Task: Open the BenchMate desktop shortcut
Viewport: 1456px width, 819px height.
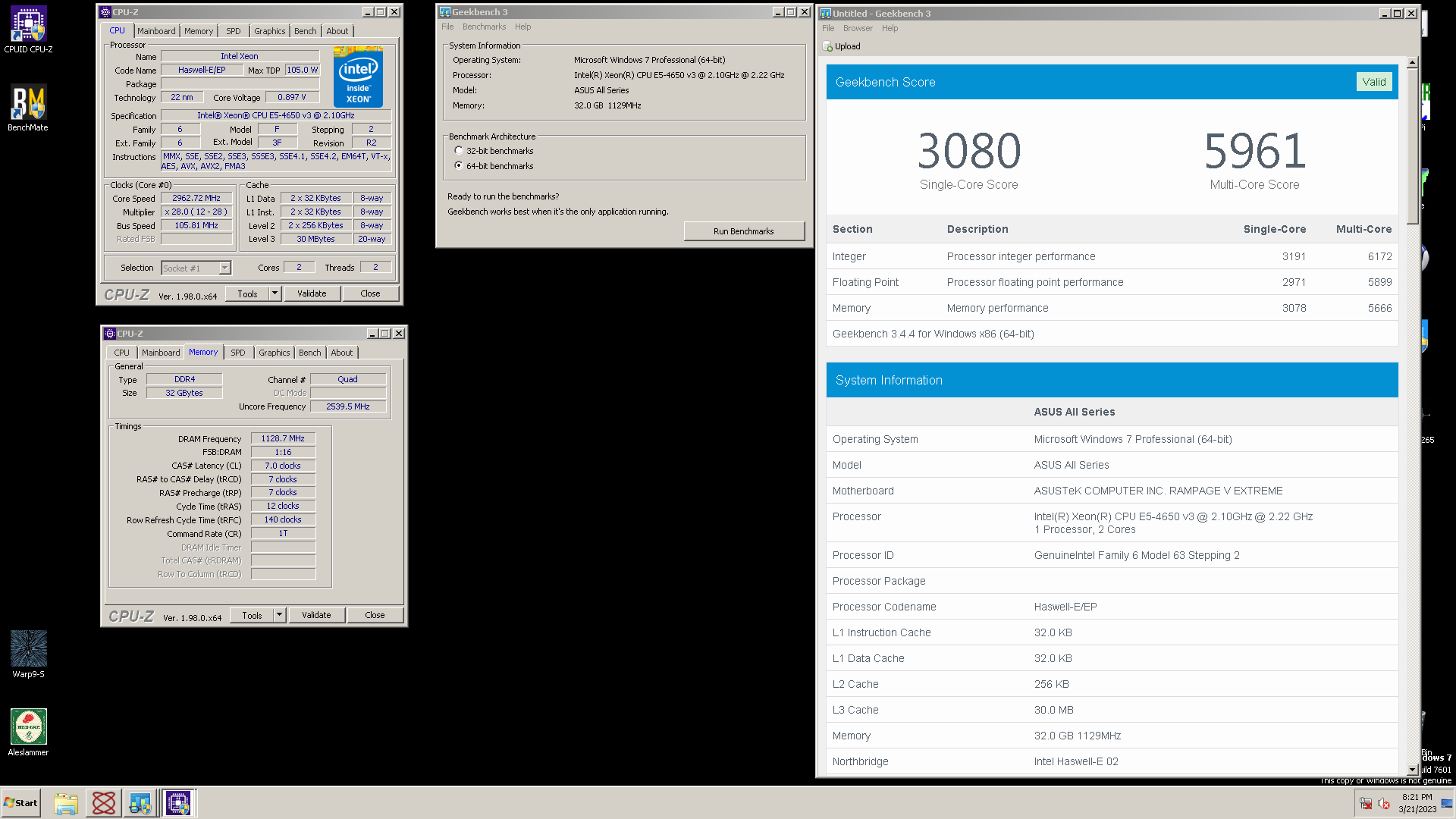Action: click(x=28, y=108)
